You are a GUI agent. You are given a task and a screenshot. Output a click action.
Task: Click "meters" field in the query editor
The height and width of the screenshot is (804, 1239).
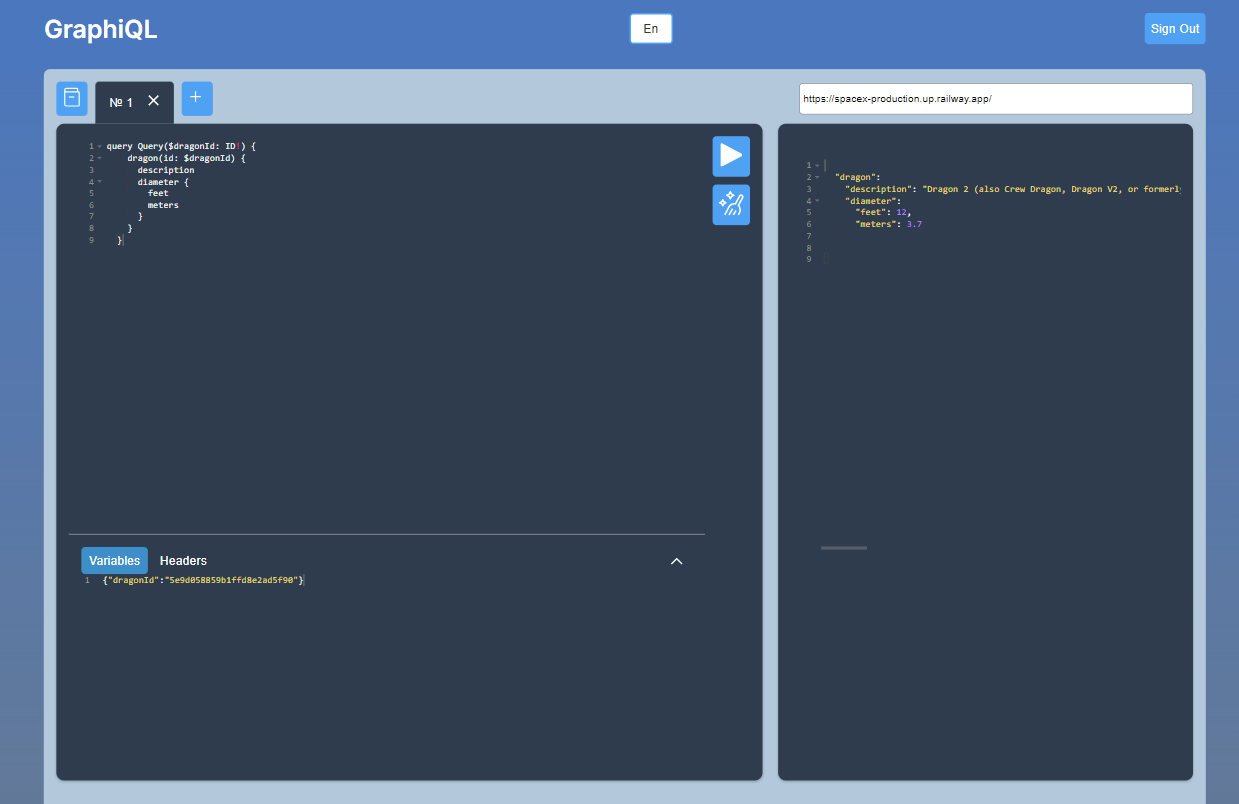[x=163, y=205]
